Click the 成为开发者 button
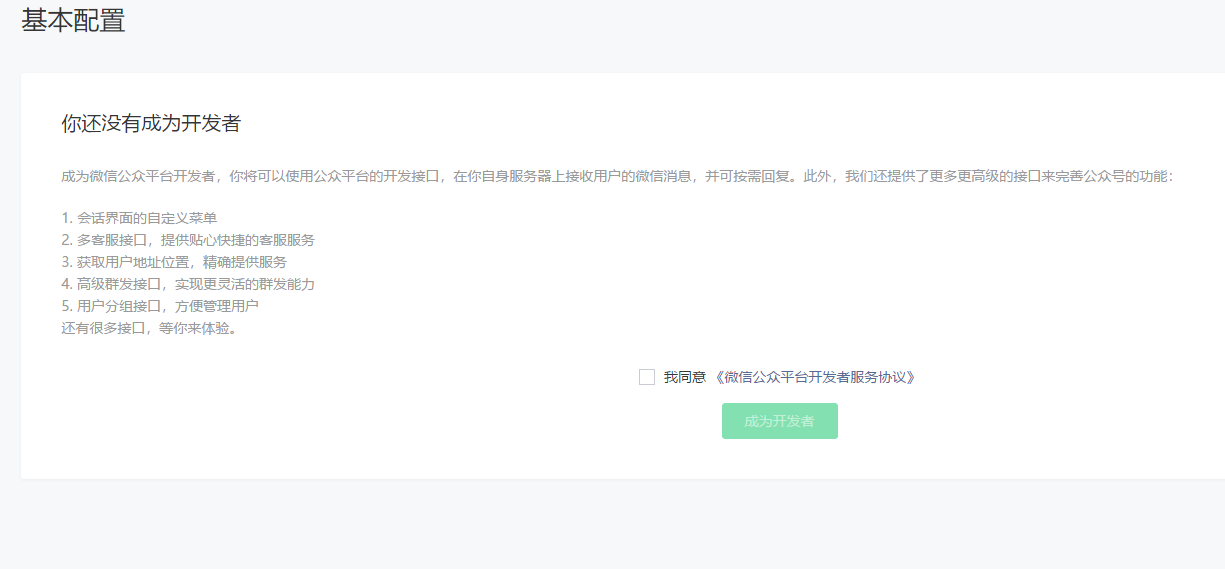The height and width of the screenshot is (569, 1225). 780,421
